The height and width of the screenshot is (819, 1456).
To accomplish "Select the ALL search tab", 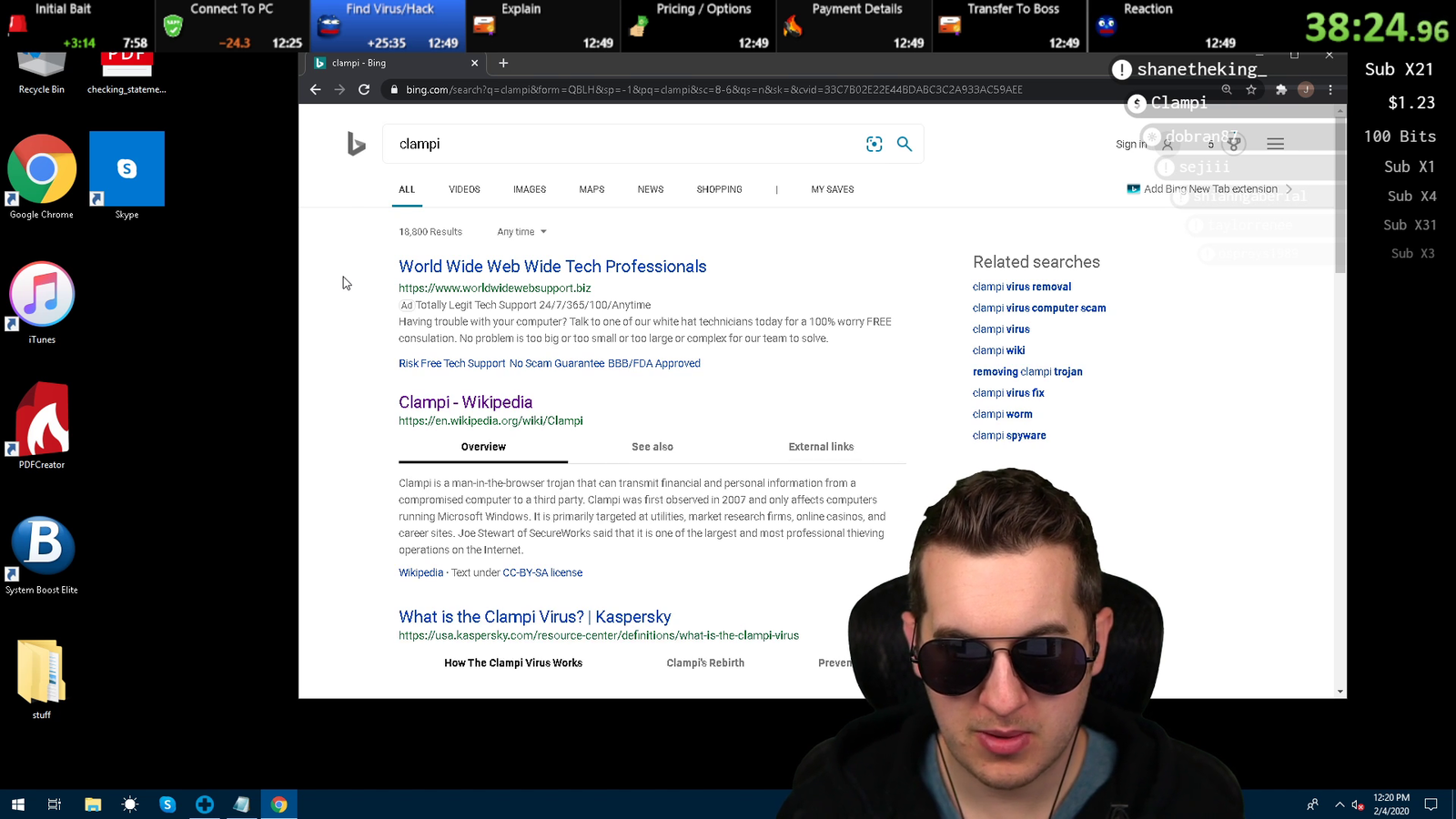I will [x=407, y=189].
